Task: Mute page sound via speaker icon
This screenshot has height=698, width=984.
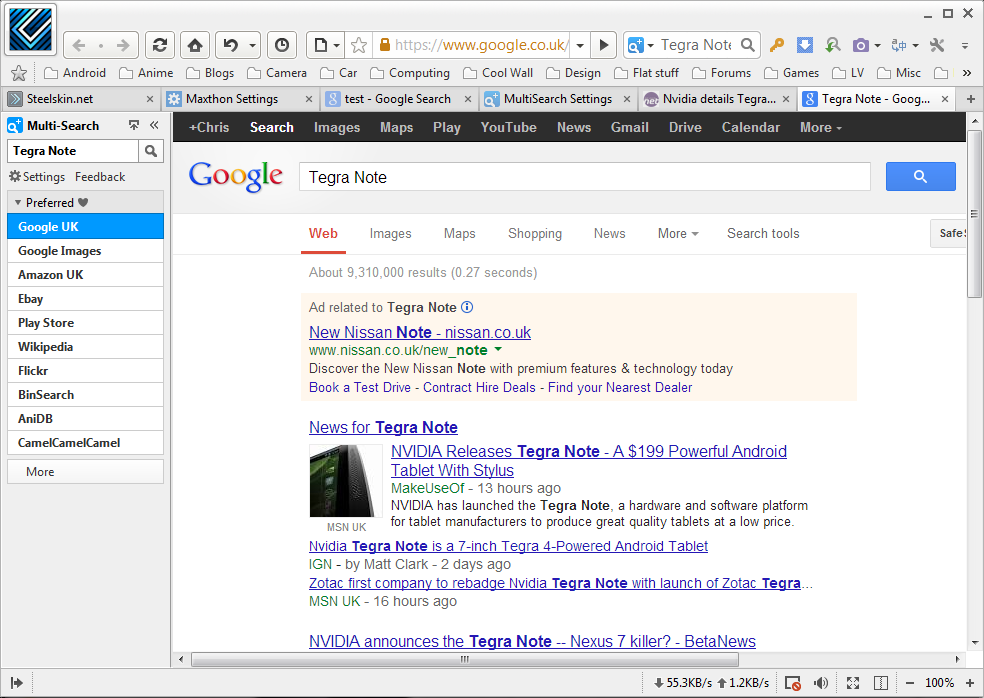Action: point(821,683)
